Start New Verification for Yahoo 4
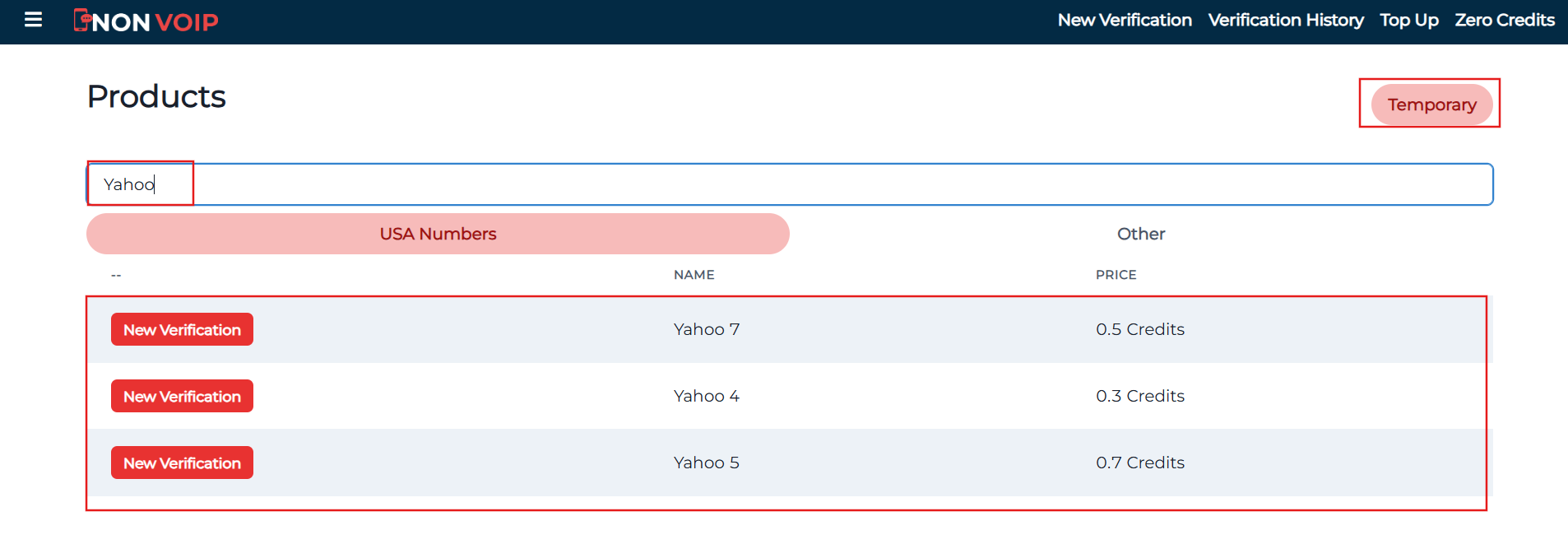 182,396
